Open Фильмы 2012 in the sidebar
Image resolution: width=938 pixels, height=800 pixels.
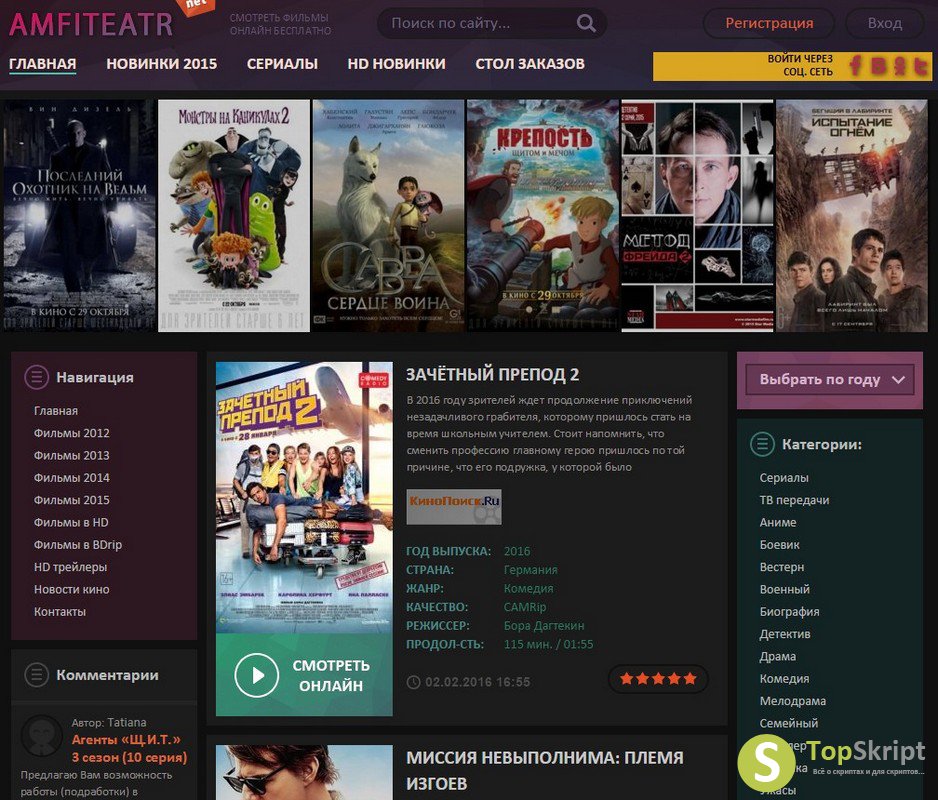tap(72, 433)
